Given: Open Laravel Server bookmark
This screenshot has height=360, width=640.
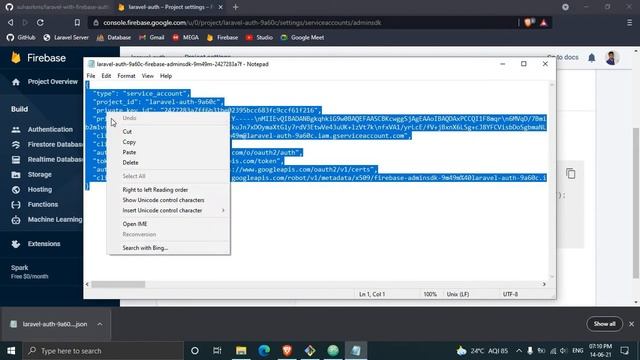Looking at the screenshot, I should point(66,38).
